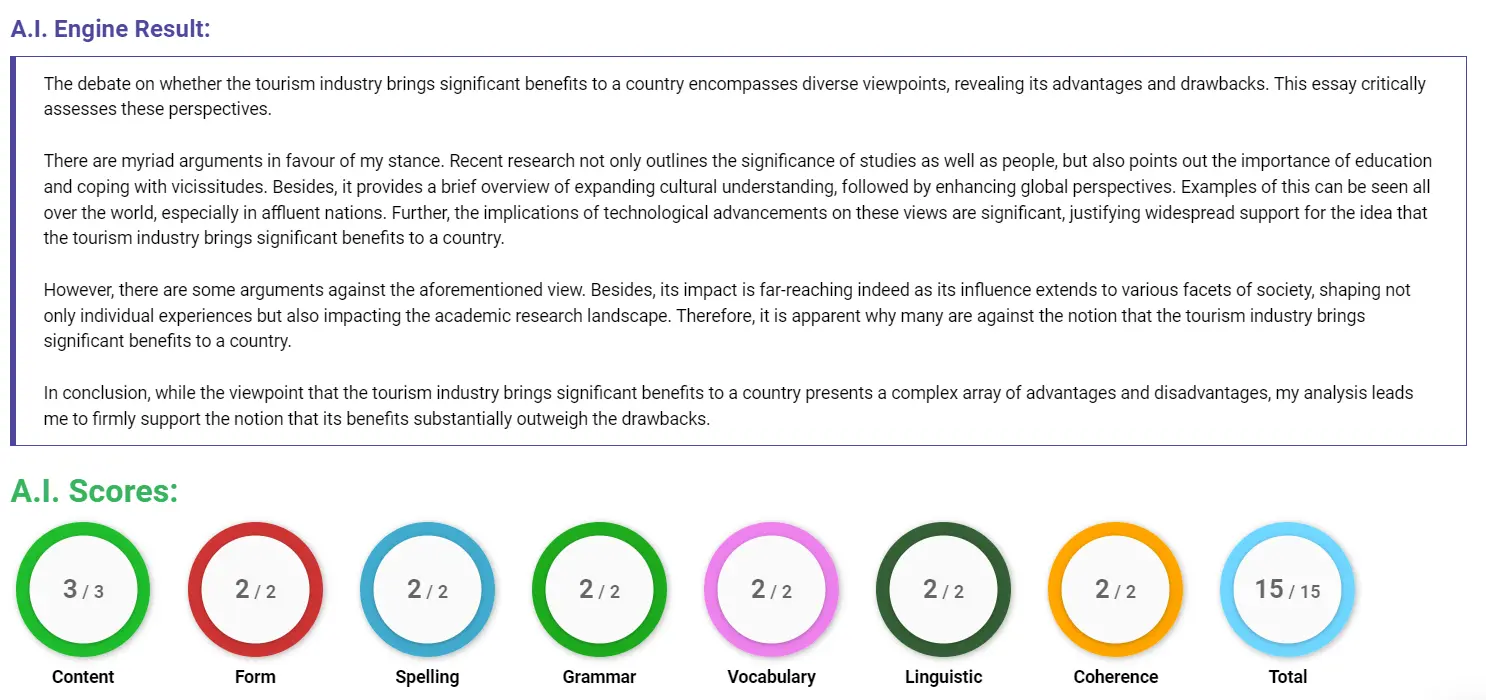Click the Grammar label under its circle
This screenshot has height=700, width=1486.
[x=599, y=676]
